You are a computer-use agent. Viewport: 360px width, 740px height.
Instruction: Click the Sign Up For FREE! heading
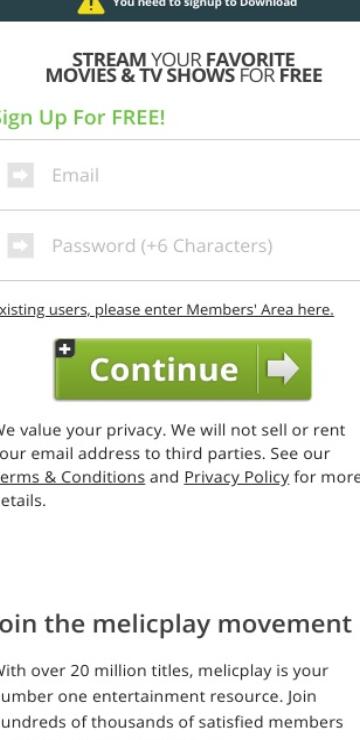[82, 117]
